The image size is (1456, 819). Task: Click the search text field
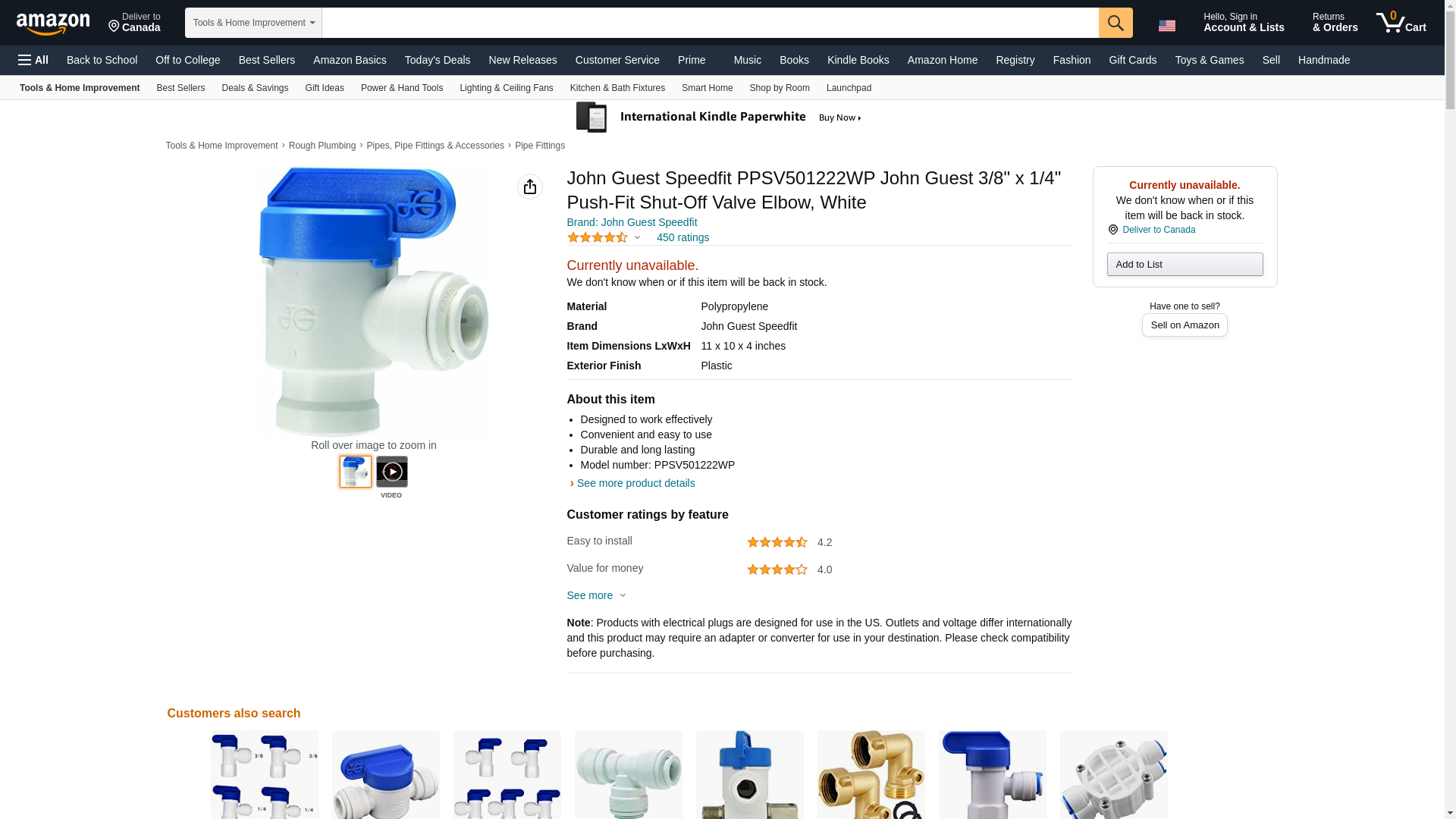click(x=710, y=23)
